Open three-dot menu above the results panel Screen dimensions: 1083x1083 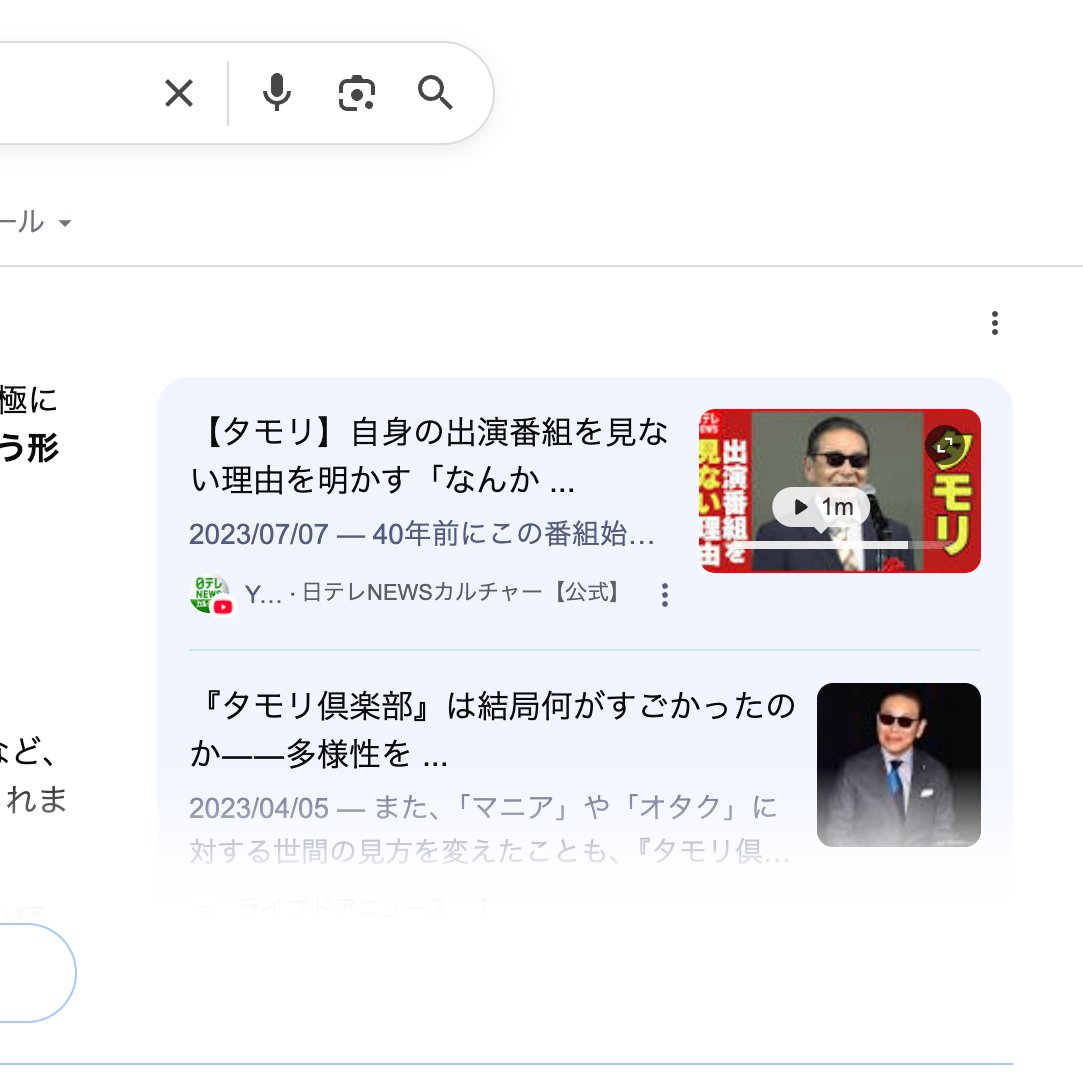click(993, 323)
